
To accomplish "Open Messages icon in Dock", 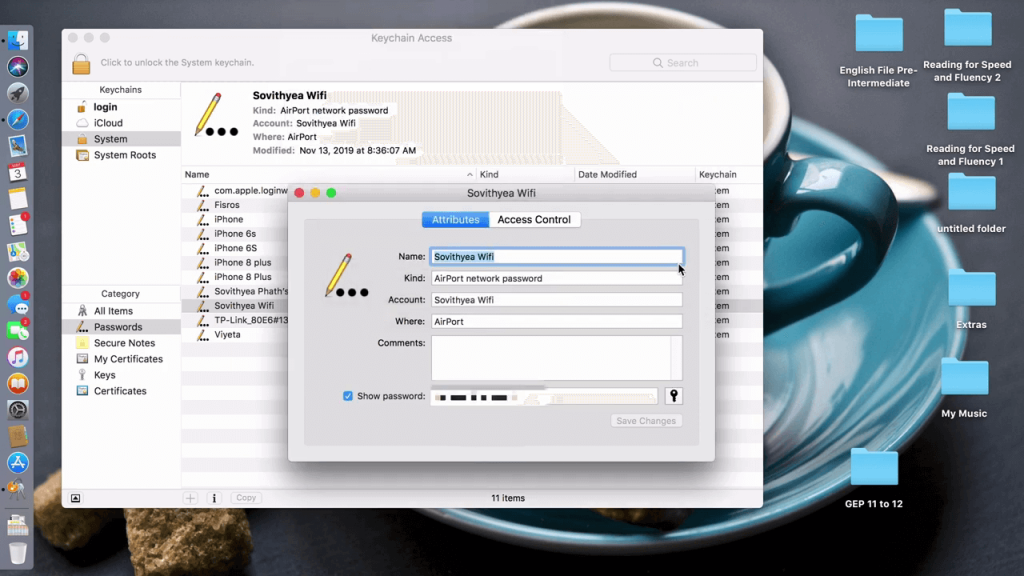I will click(x=18, y=304).
